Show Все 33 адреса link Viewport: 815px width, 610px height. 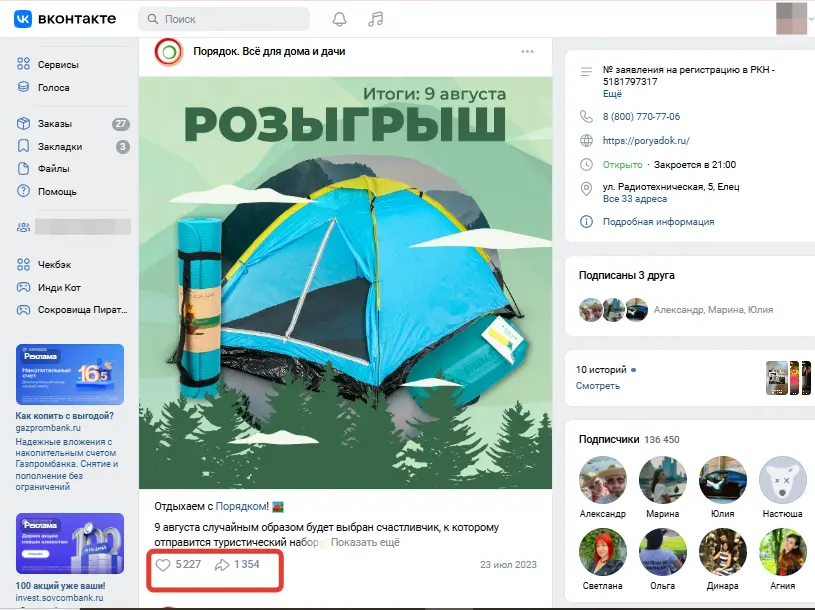click(634, 199)
